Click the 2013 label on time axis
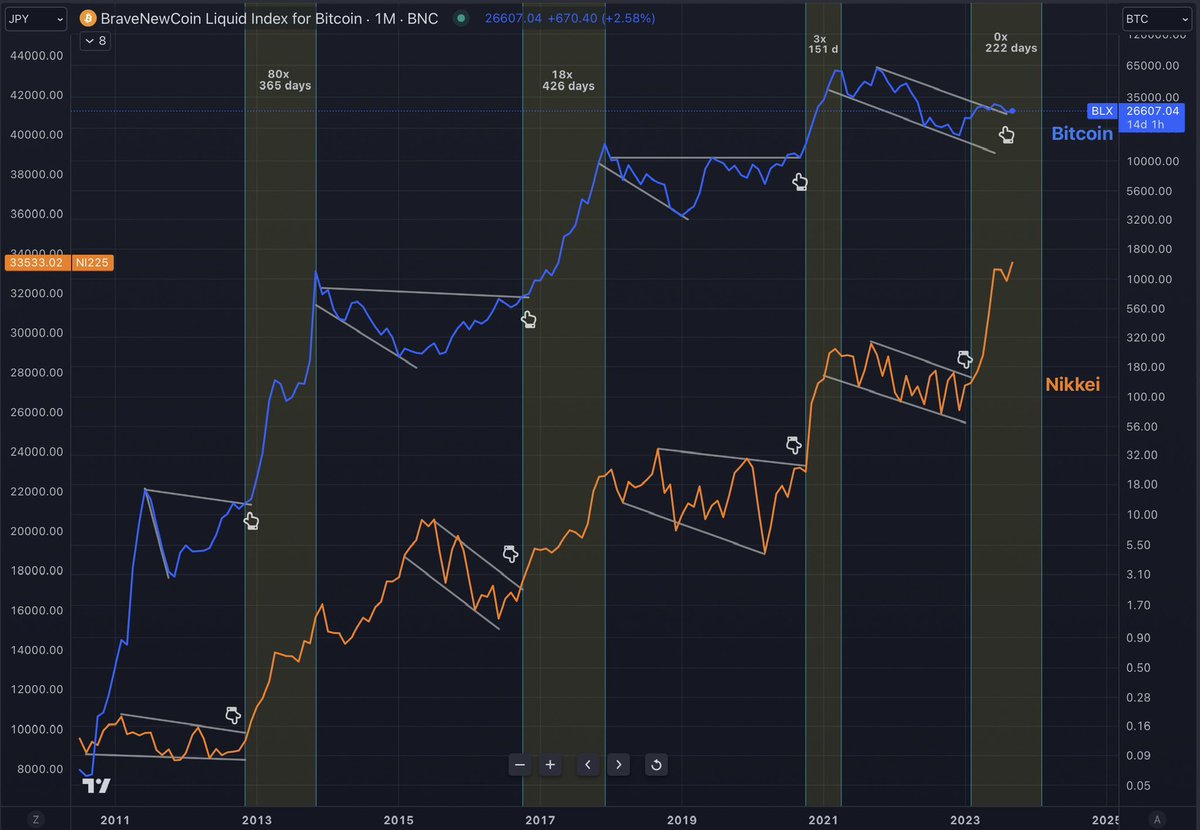 [257, 819]
